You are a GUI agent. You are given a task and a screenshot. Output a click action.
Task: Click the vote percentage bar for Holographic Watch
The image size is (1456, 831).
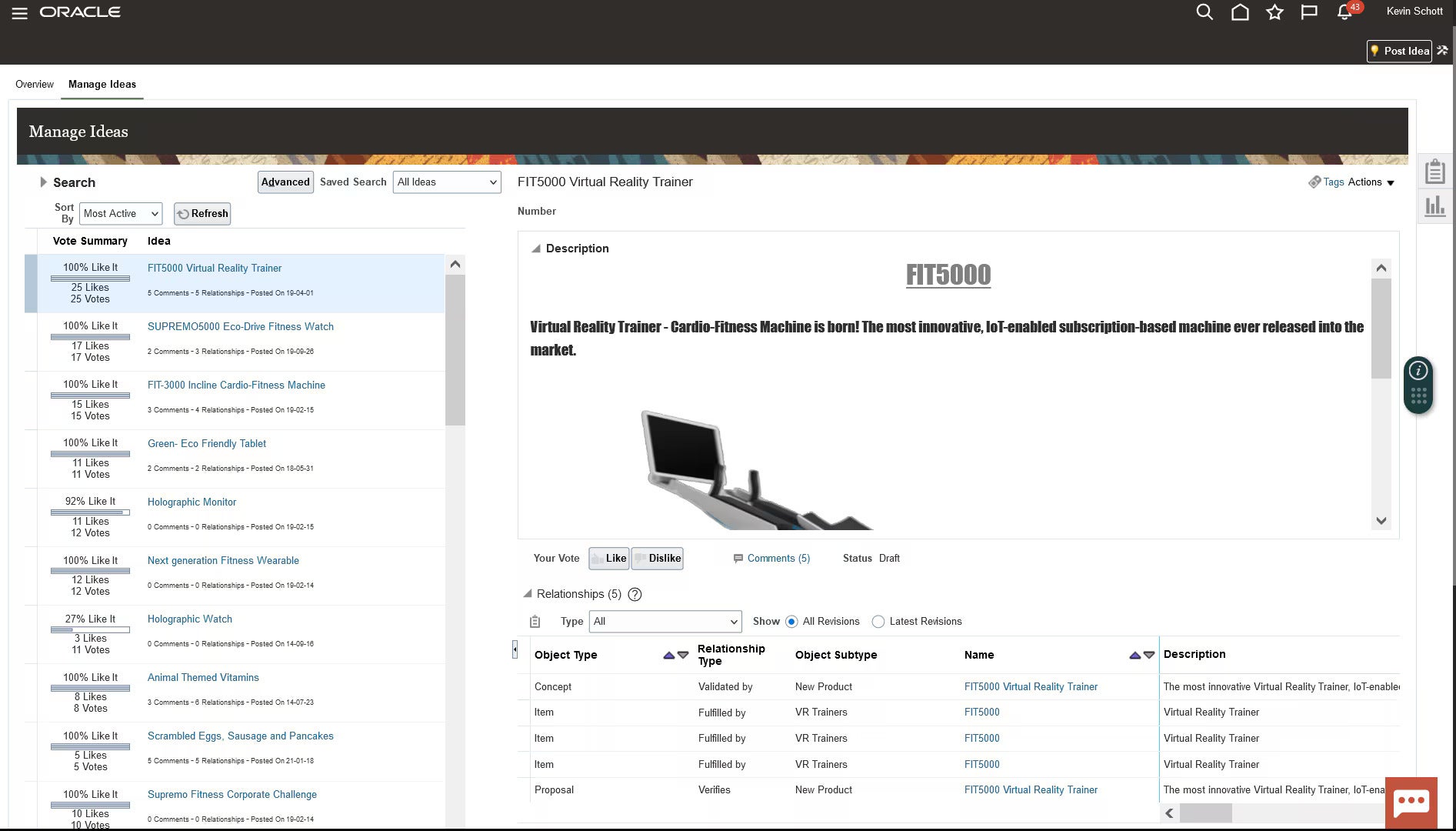[x=90, y=630]
